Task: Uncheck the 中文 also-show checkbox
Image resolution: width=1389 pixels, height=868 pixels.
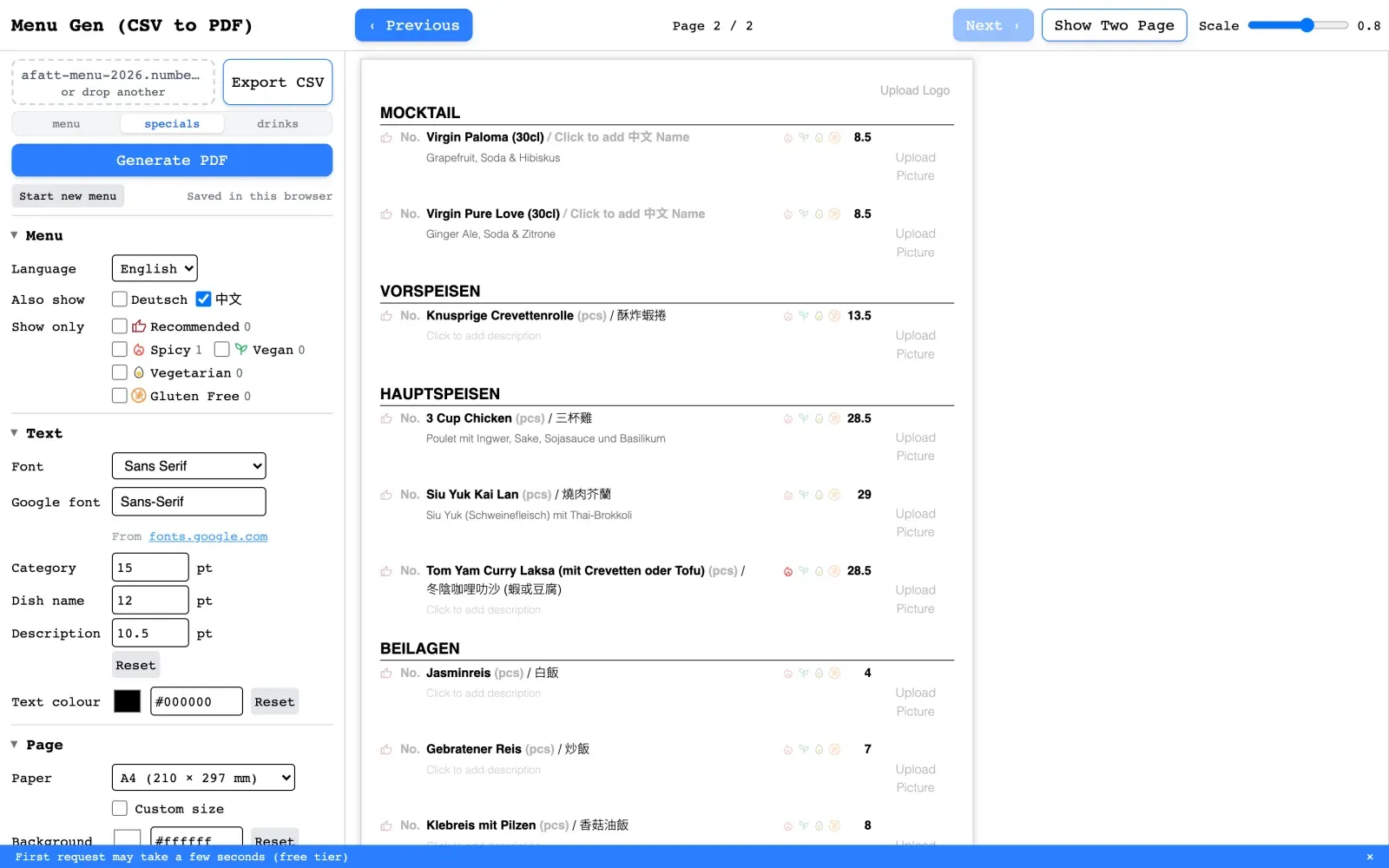Action: [203, 299]
